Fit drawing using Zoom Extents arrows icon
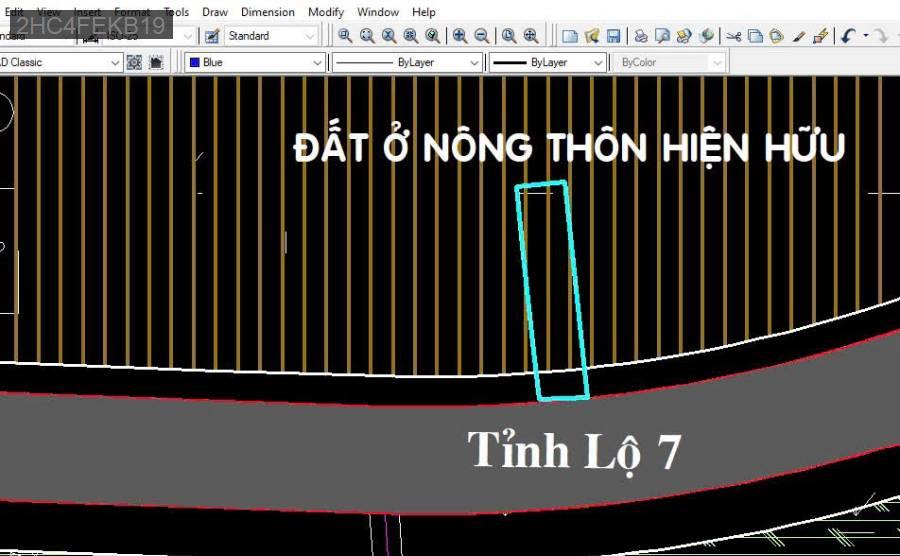The width and height of the screenshot is (900, 556). tap(531, 36)
